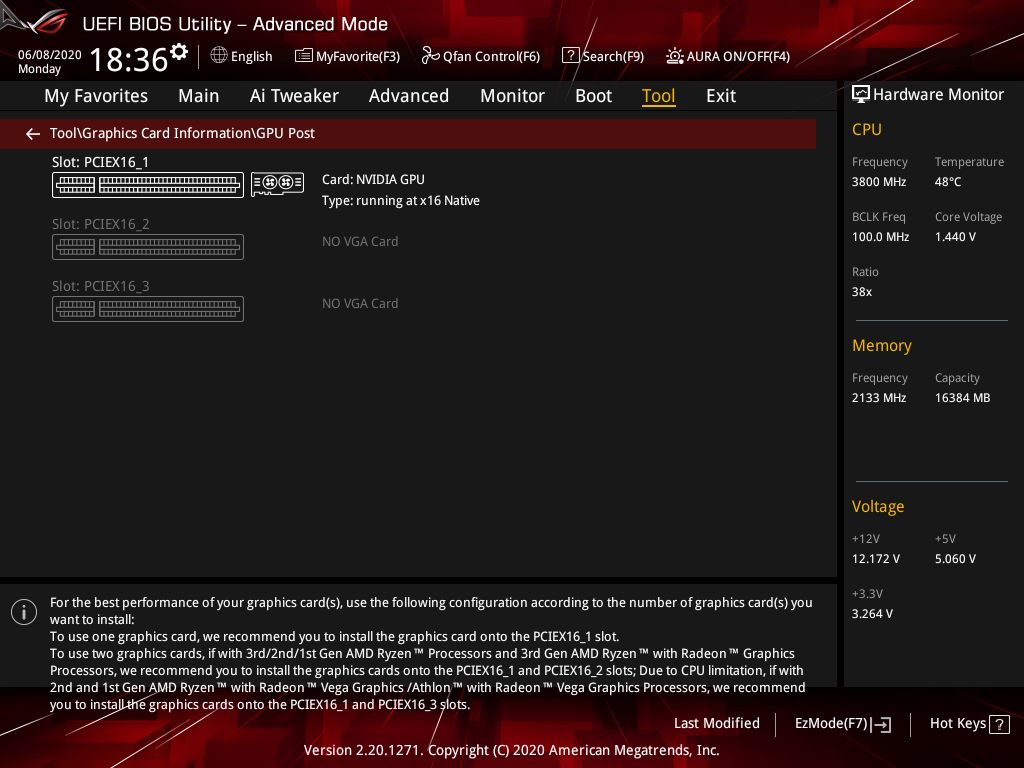Open the My Favorites tab

coord(96,96)
